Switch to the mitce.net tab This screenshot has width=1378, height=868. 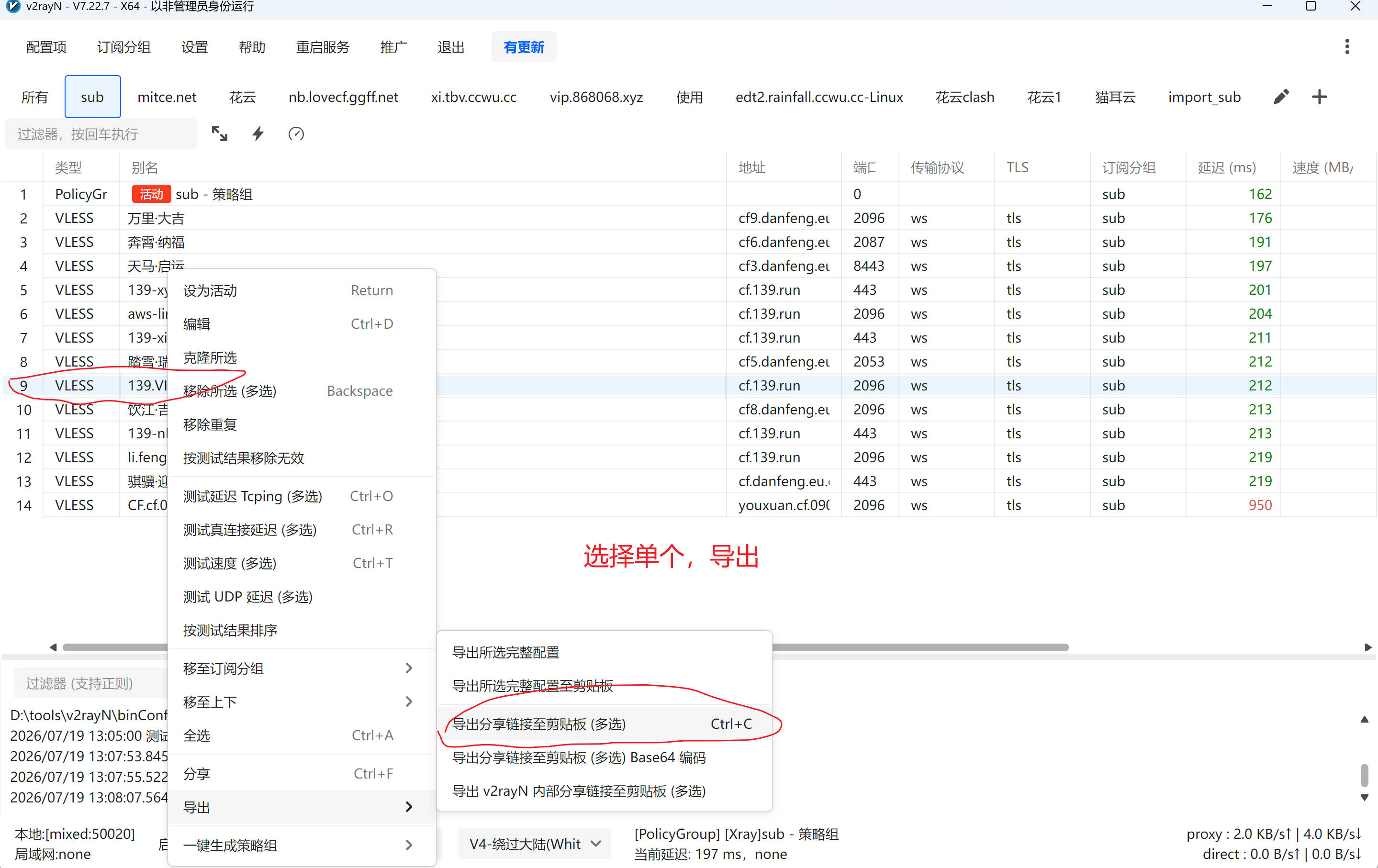tap(167, 97)
